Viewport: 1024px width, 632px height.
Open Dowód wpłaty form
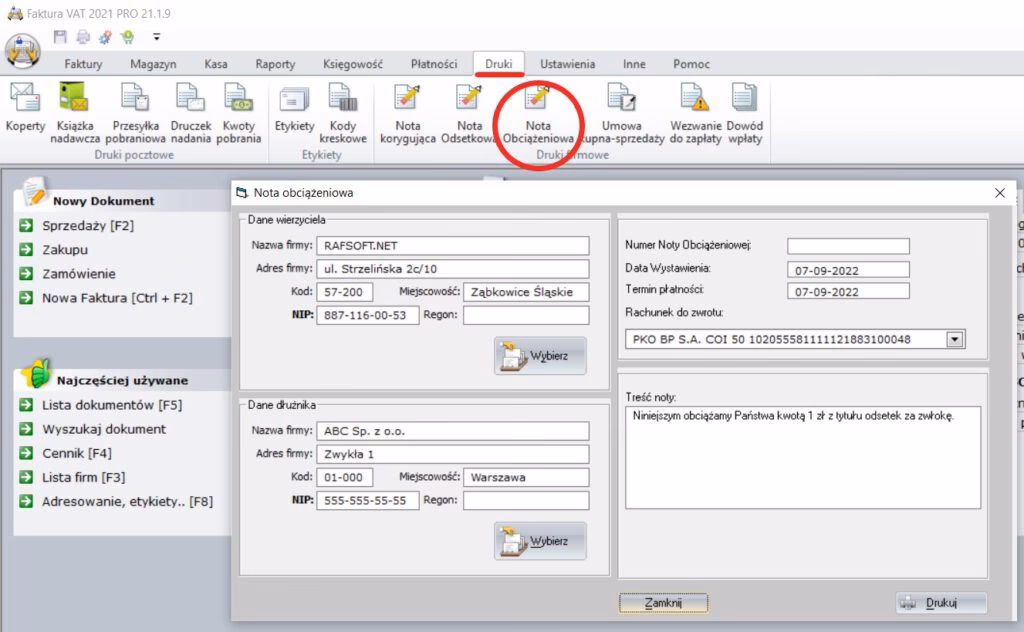tap(744, 109)
